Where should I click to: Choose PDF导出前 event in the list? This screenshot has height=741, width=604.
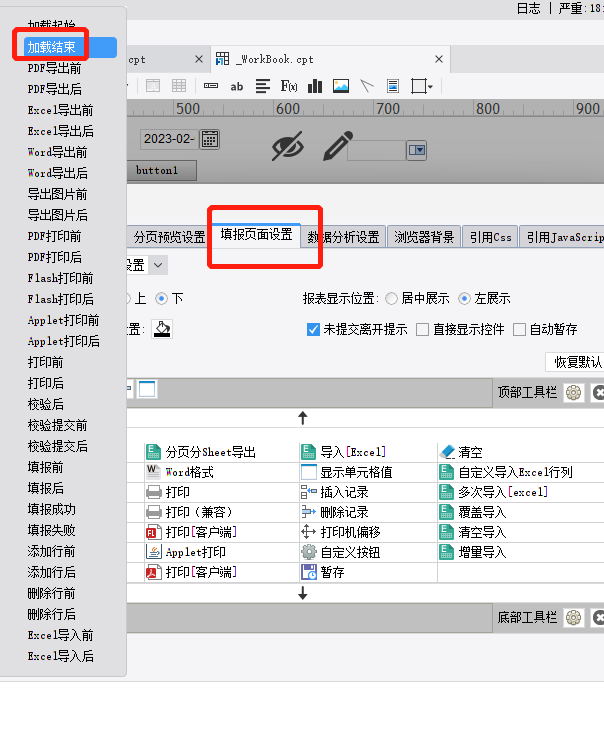click(x=54, y=68)
